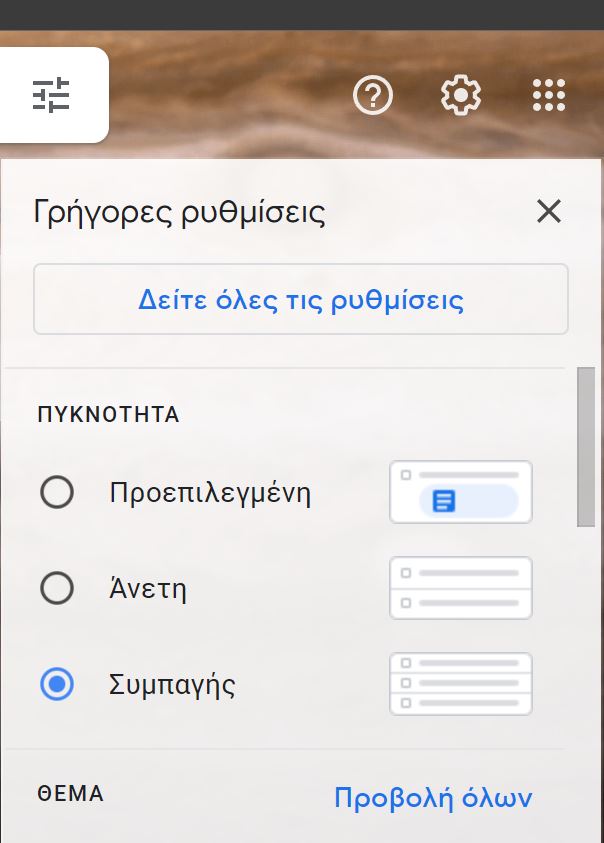
Task: Click Δείτε όλες τις ρυθμίσεις button
Action: 301,299
